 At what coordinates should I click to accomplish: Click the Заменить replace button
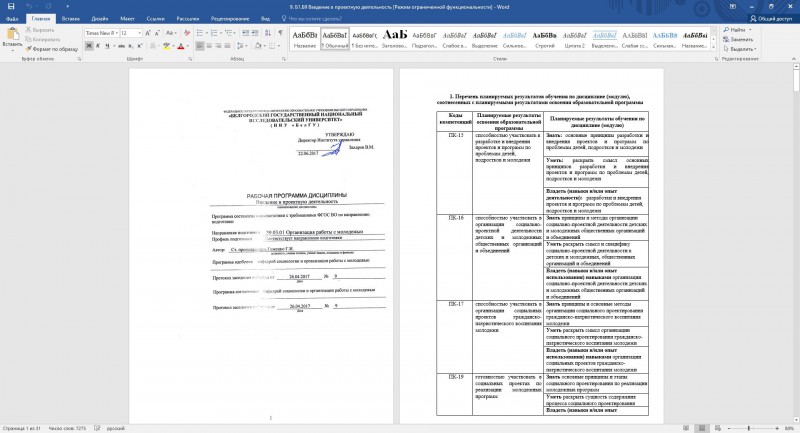pos(738,40)
